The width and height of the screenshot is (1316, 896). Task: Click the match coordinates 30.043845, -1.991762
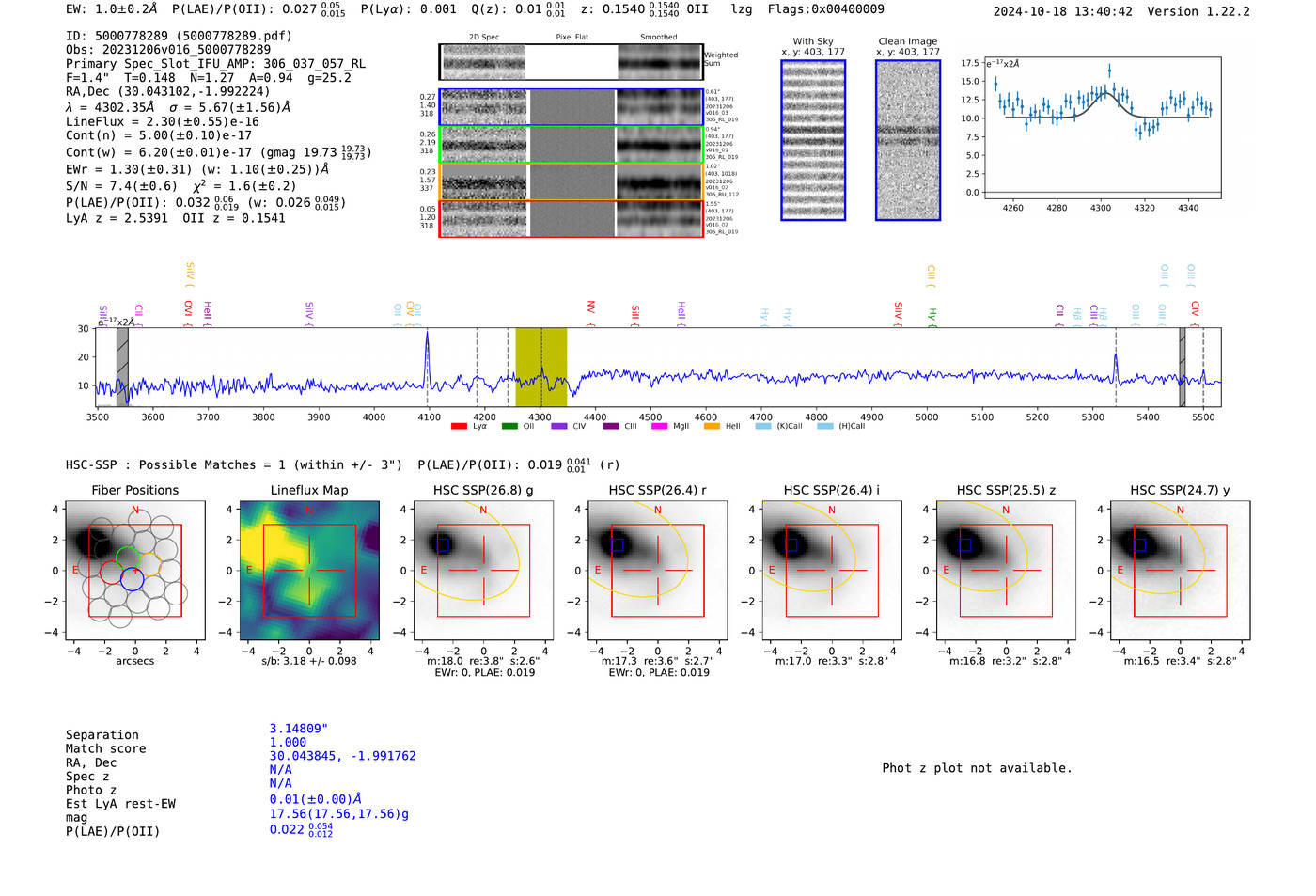[x=342, y=756]
